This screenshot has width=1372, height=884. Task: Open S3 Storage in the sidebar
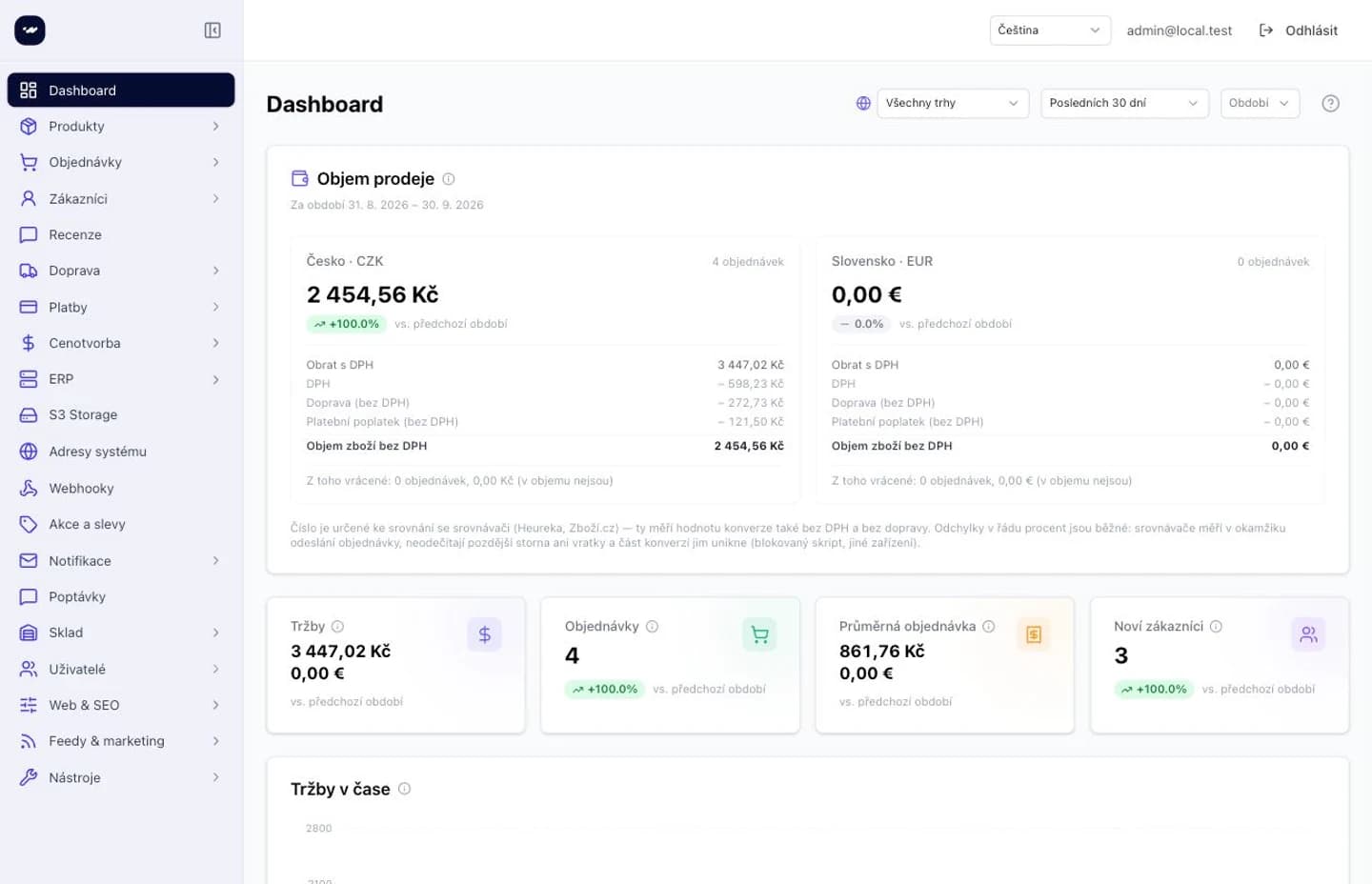click(121, 415)
